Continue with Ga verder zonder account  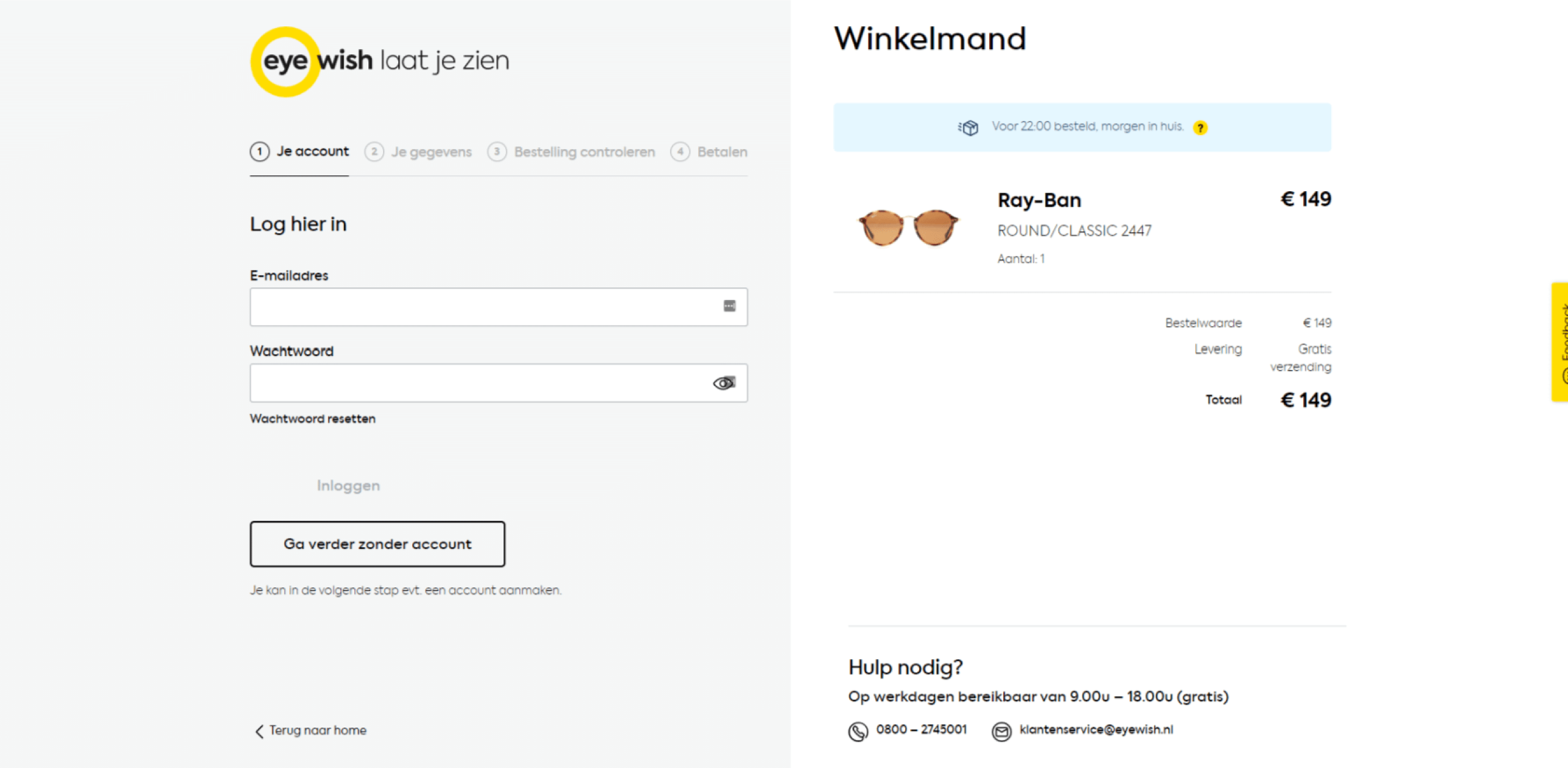click(378, 544)
